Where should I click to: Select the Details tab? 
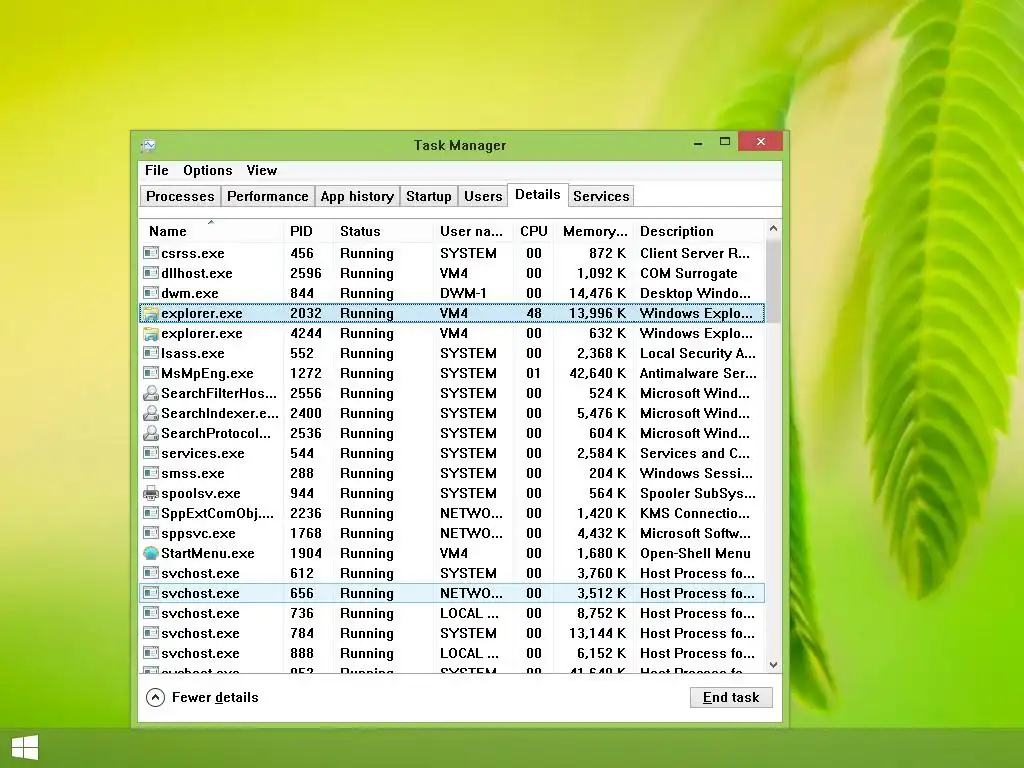click(x=537, y=195)
